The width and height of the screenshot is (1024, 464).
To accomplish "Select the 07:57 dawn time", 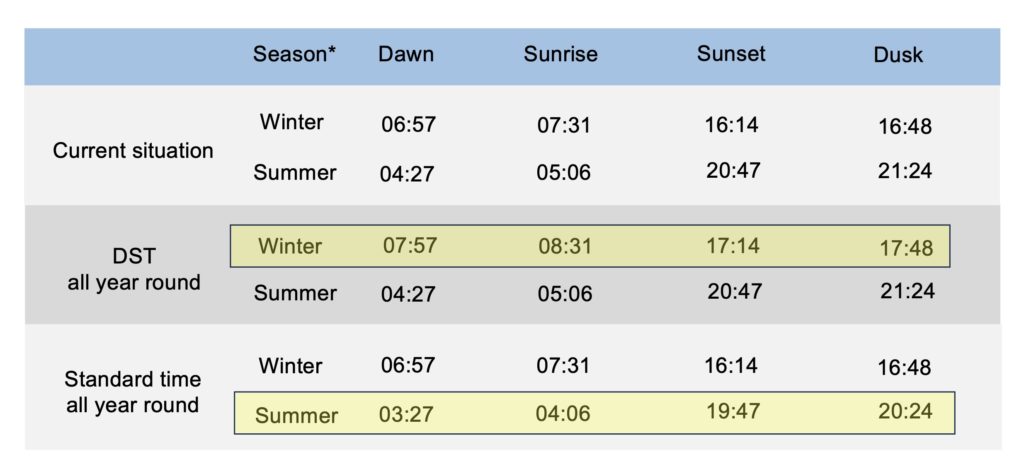I will 409,245.
